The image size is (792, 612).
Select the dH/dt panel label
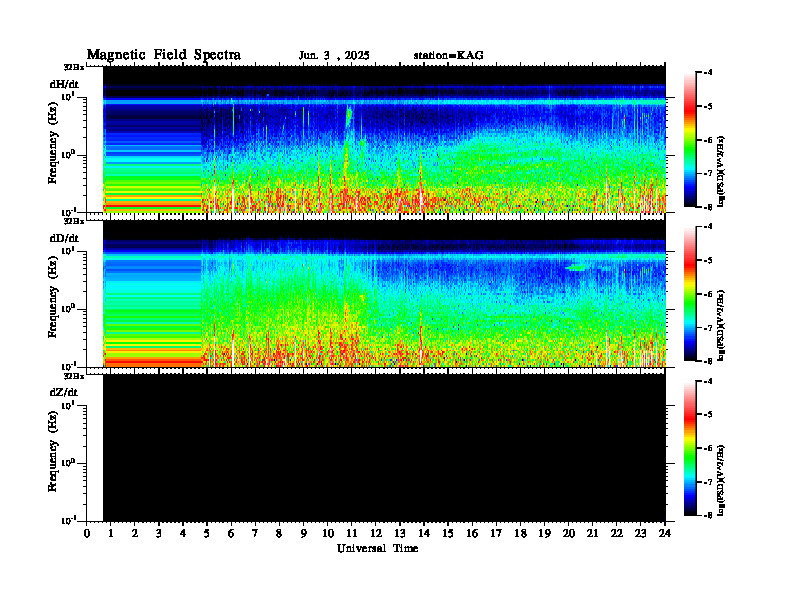(64, 84)
